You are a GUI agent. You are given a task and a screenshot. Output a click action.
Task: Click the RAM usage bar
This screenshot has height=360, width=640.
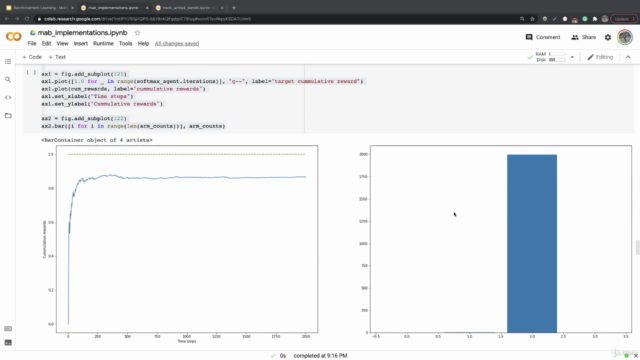coord(557,54)
